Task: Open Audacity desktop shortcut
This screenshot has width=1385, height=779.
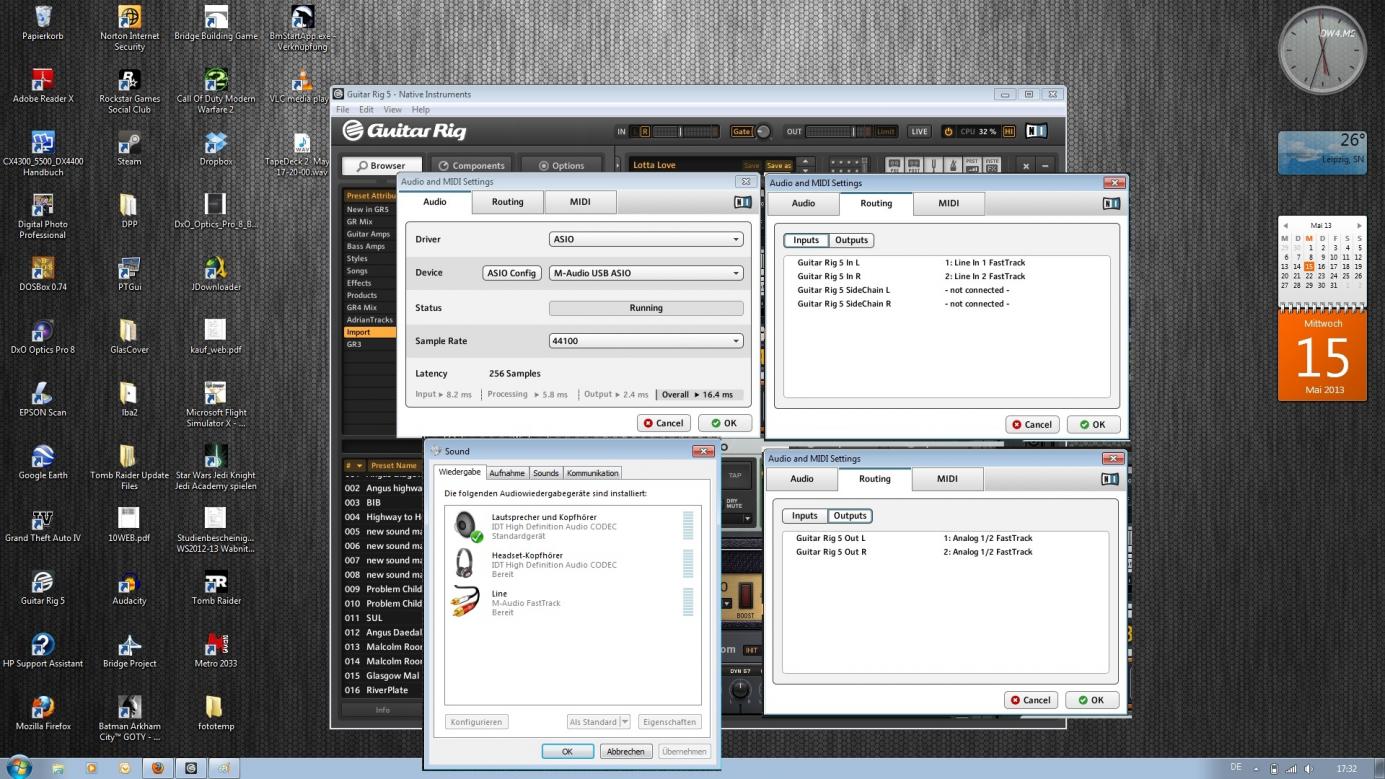Action: (x=129, y=588)
